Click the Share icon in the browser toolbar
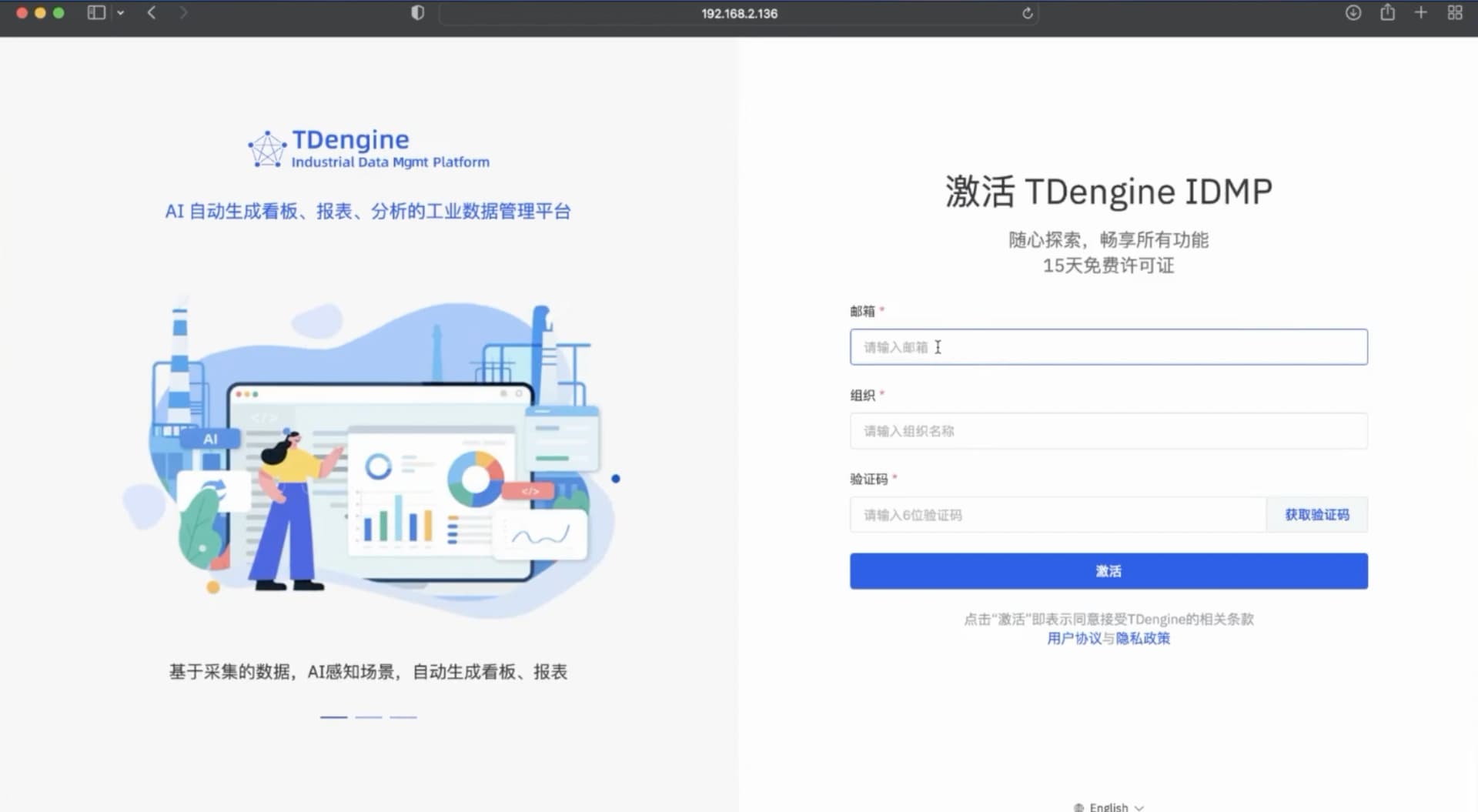Image resolution: width=1478 pixels, height=812 pixels. [1387, 13]
